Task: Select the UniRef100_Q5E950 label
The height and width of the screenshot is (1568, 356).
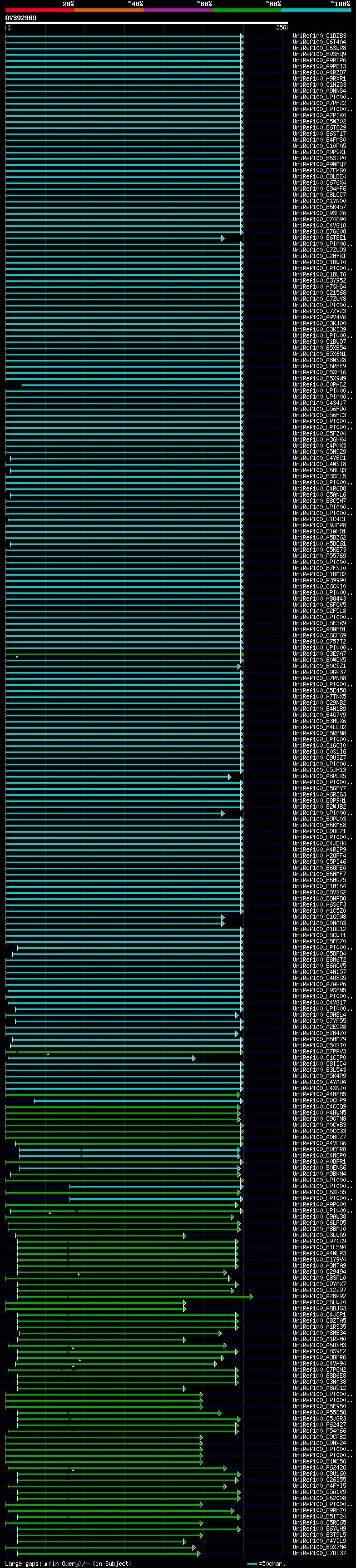Action: point(319,1407)
